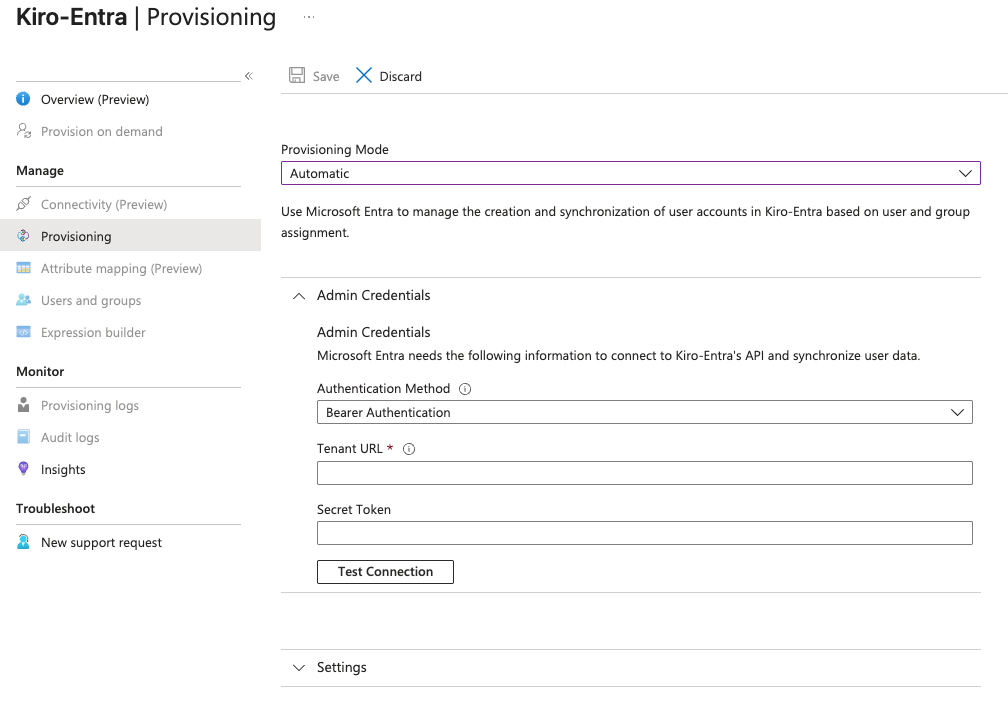Open Audit logs in sidebar
This screenshot has height=708, width=1008.
(70, 437)
